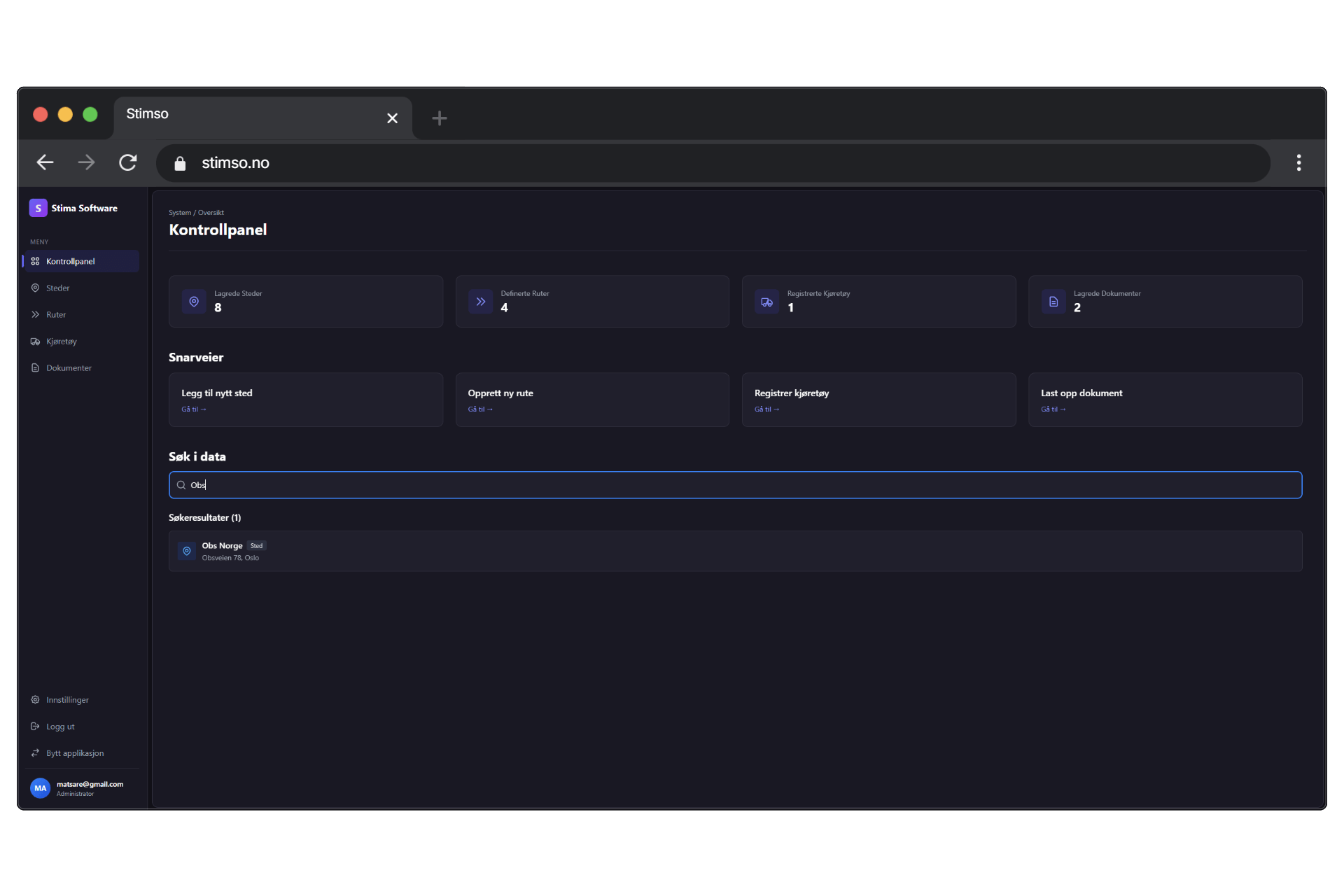This screenshot has height=896, width=1344.
Task: Click the Definerte Ruter chevrons icon
Action: tap(480, 302)
